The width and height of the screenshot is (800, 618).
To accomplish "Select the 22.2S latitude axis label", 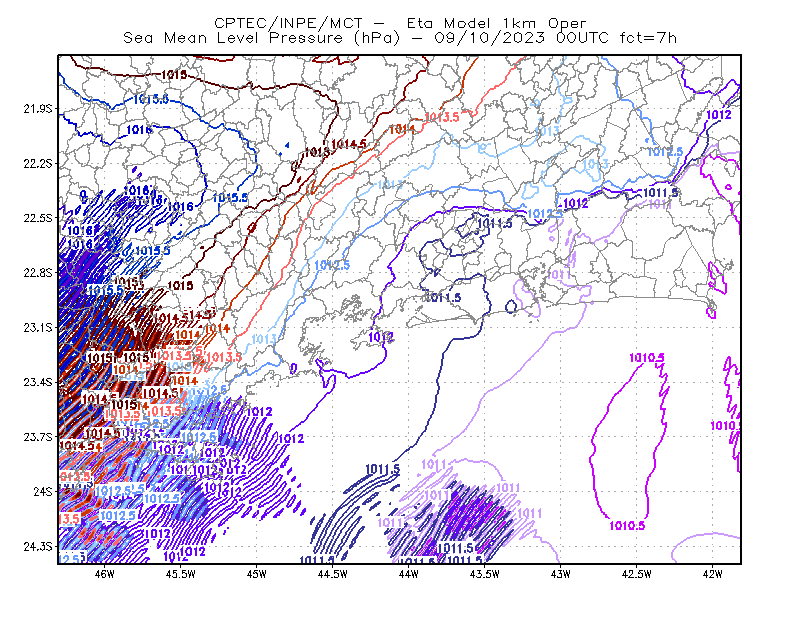I will pos(38,163).
